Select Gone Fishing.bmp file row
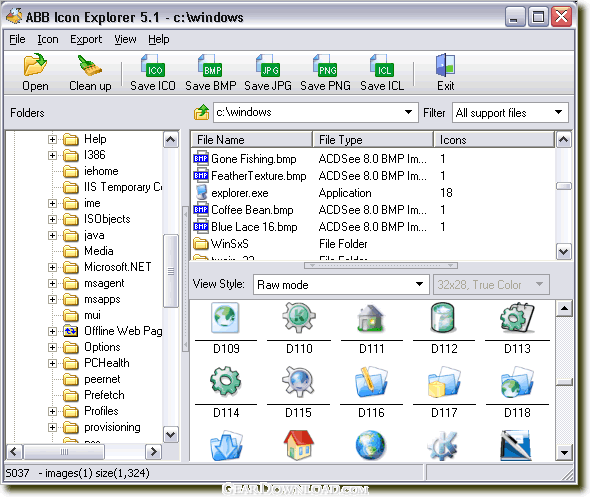Viewport: 590px width, 497px height. pyautogui.click(x=373, y=159)
